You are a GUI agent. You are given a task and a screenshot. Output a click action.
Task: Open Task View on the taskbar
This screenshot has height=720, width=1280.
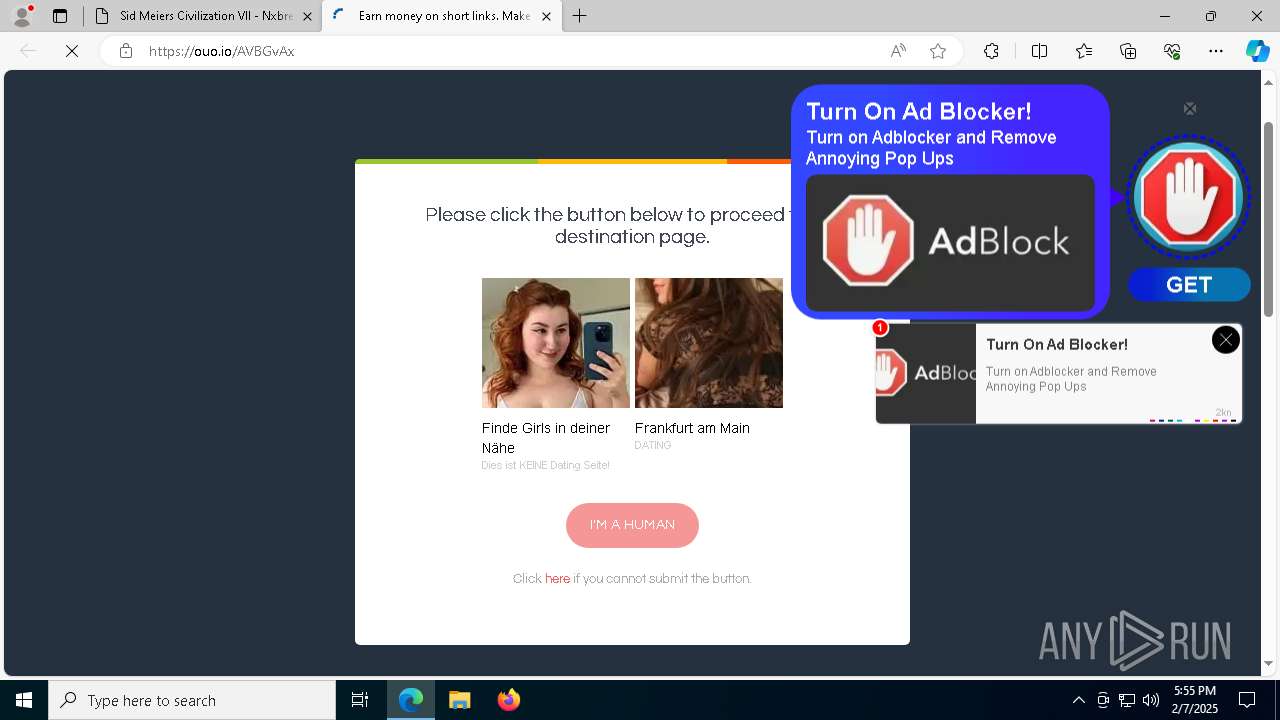360,700
